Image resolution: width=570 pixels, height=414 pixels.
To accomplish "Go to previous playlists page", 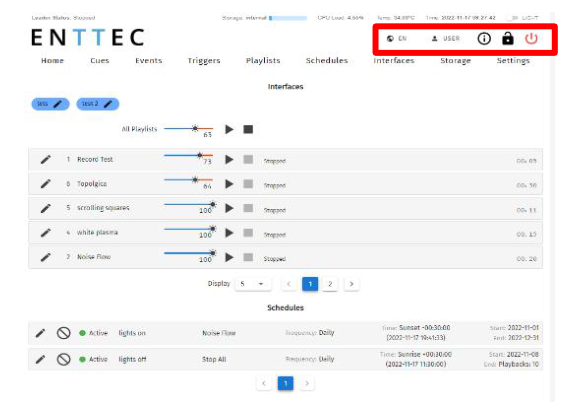I will click(x=289, y=284).
